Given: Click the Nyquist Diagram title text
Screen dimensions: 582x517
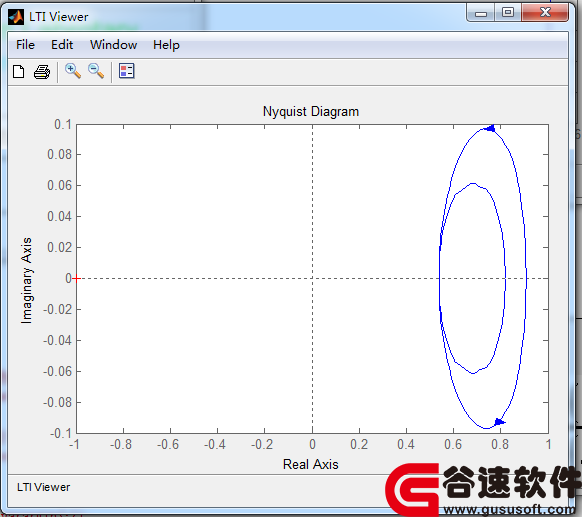Looking at the screenshot, I should pyautogui.click(x=311, y=111).
